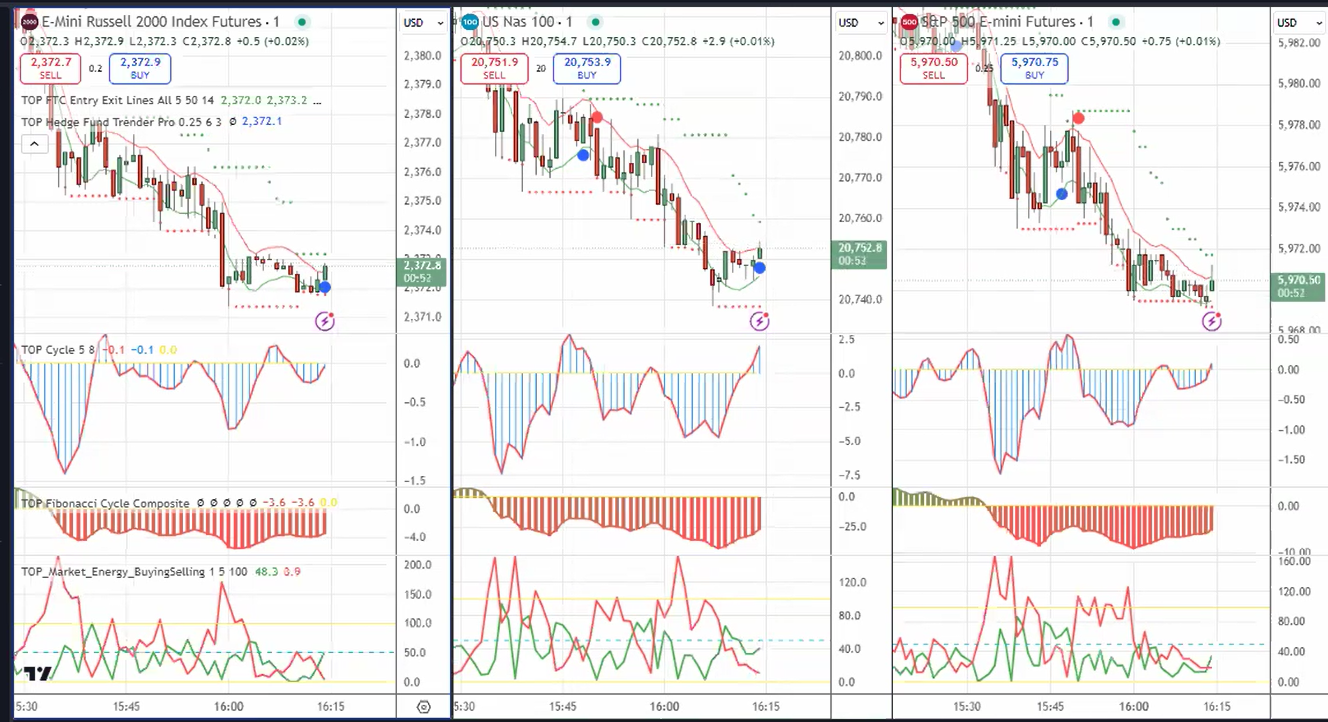Screen dimensions: 1328x722
Task: Click blue signal dot at Russell chart's latest candle
Action: click(323, 287)
